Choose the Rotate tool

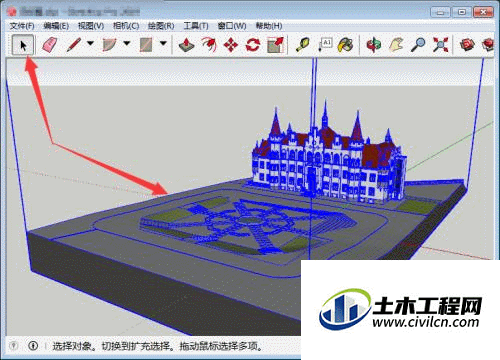(x=253, y=45)
